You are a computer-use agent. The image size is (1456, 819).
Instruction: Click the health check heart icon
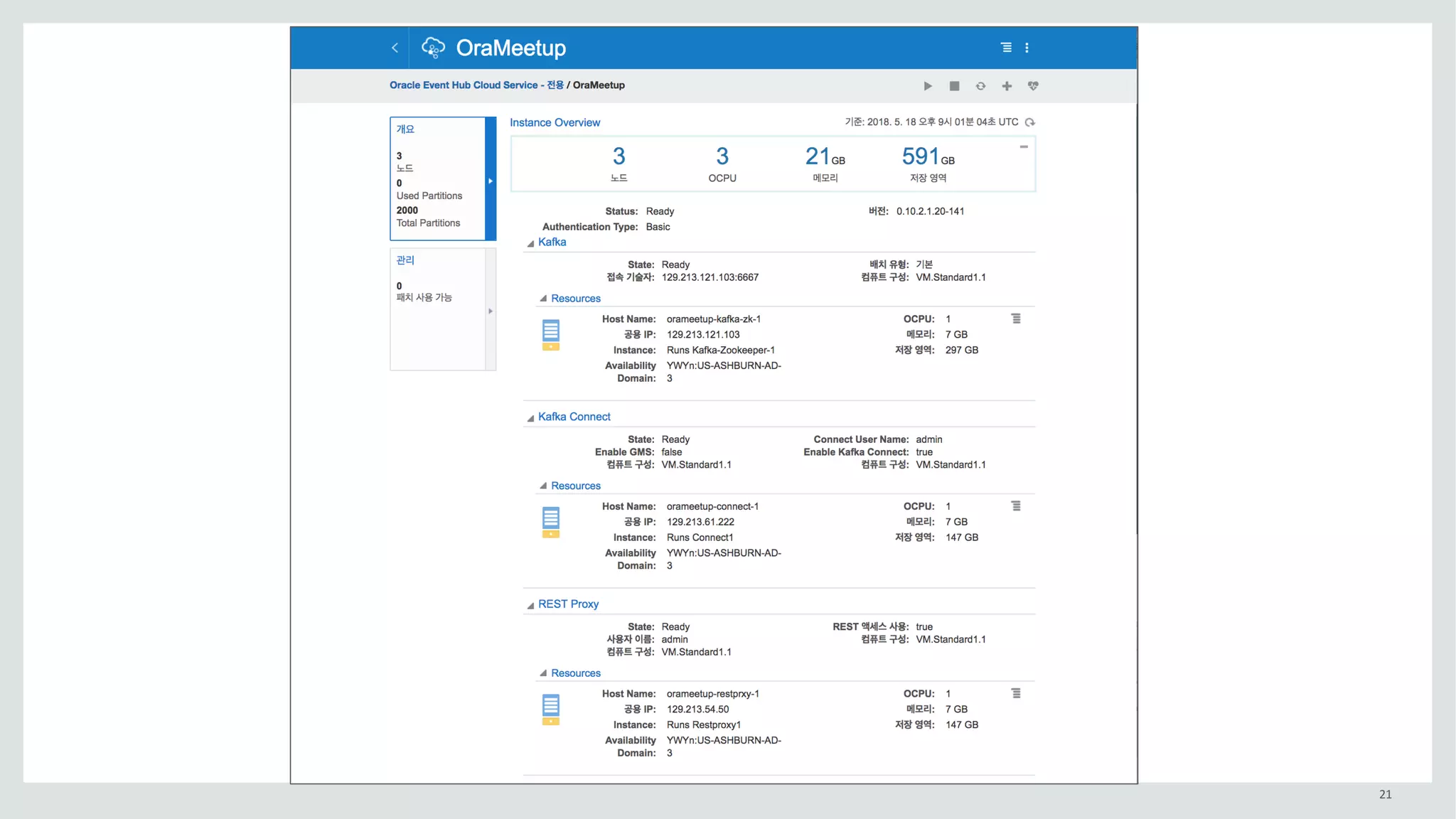click(1033, 86)
